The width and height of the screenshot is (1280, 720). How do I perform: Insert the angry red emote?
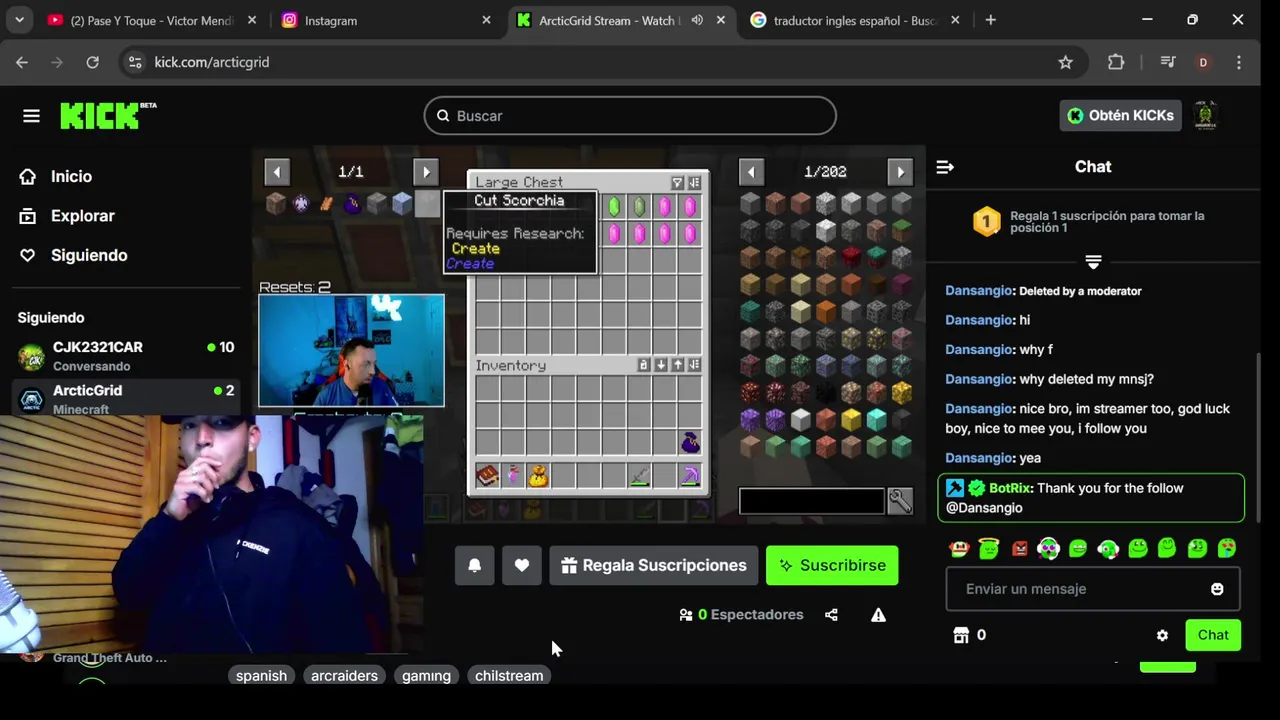pyautogui.click(x=1019, y=548)
